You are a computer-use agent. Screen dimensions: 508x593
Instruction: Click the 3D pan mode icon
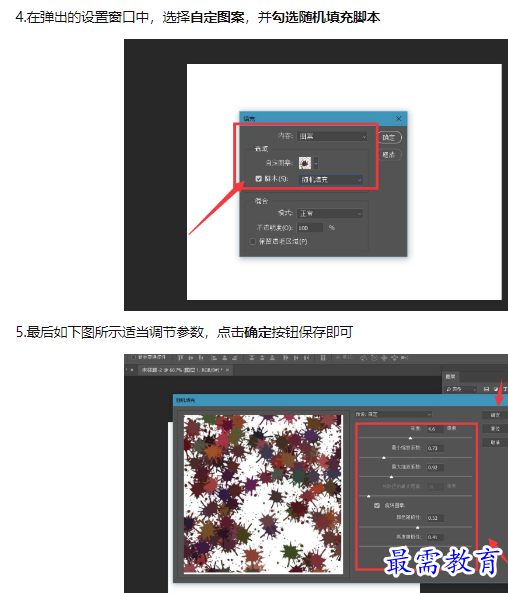[x=384, y=357]
